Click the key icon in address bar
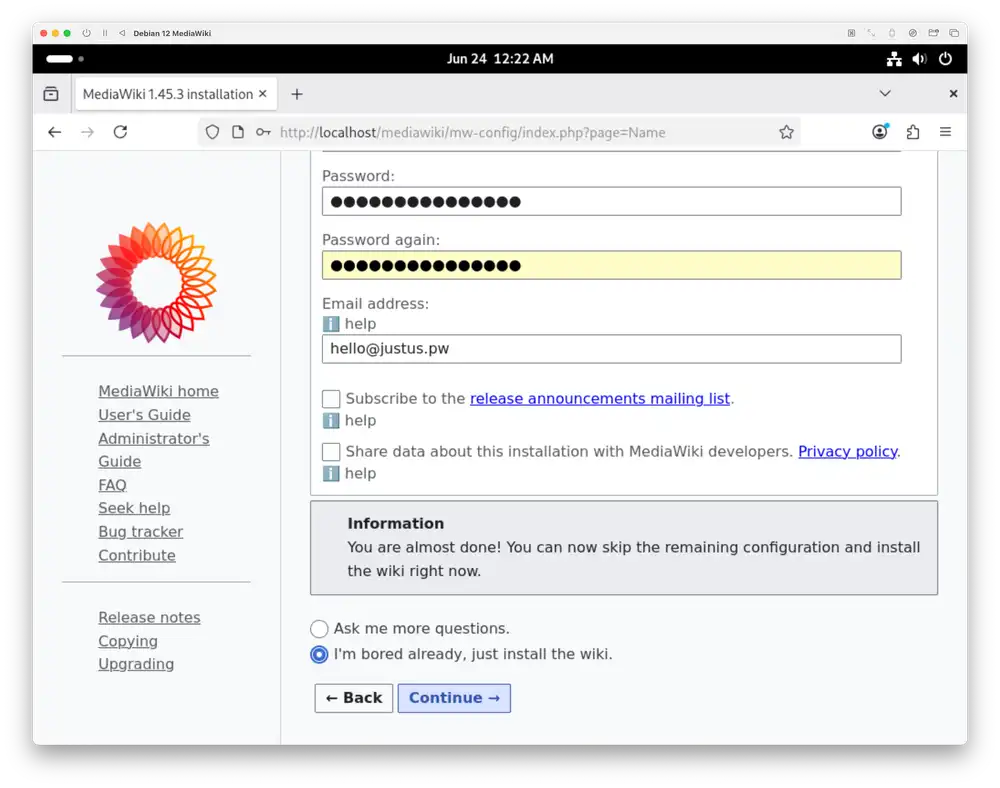This screenshot has height=788, width=1000. [x=263, y=132]
